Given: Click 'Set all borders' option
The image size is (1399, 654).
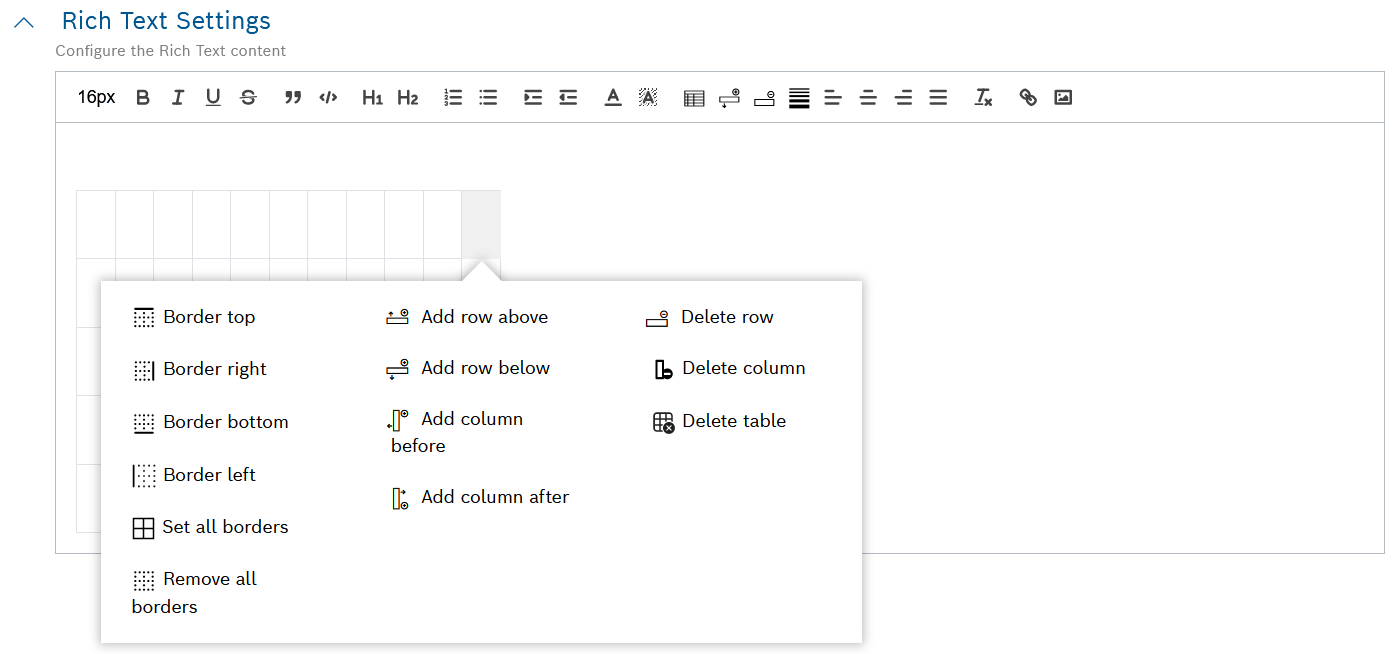Looking at the screenshot, I should coord(225,527).
